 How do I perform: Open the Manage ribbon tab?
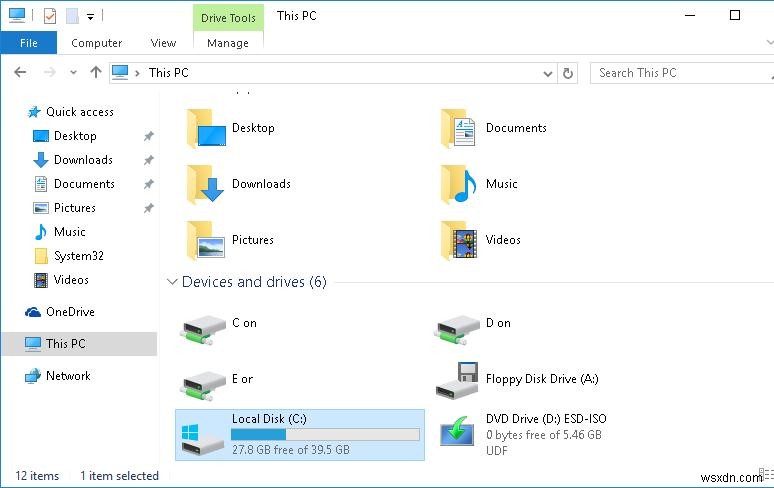coord(228,43)
